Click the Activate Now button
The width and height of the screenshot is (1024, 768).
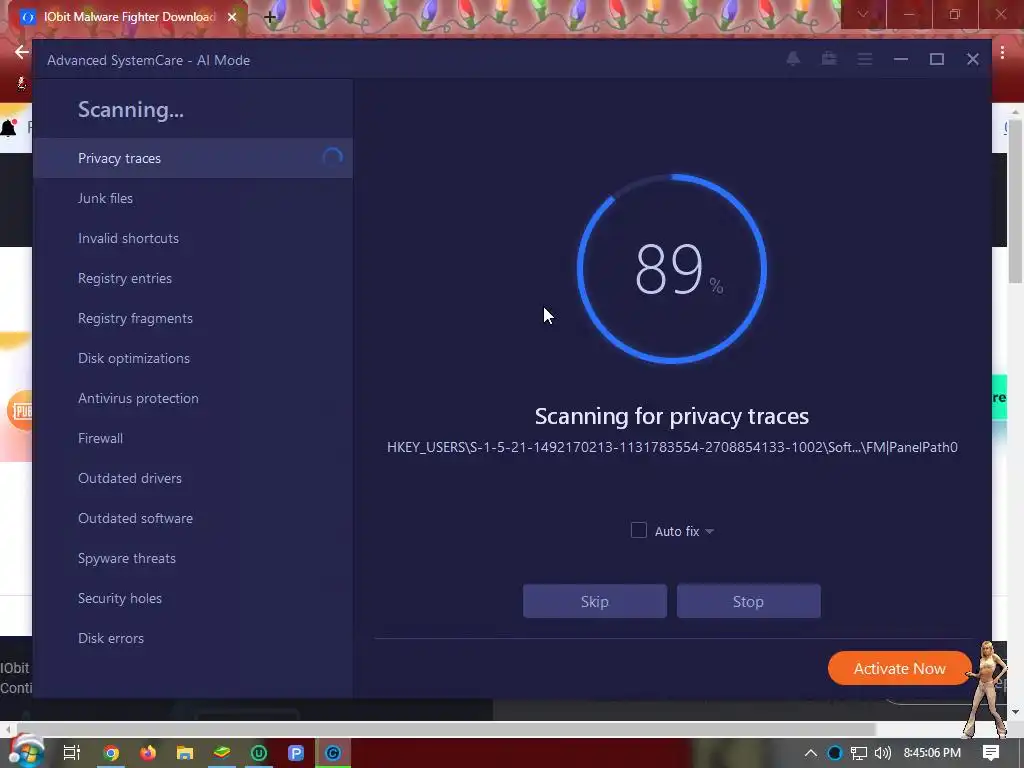pos(899,668)
